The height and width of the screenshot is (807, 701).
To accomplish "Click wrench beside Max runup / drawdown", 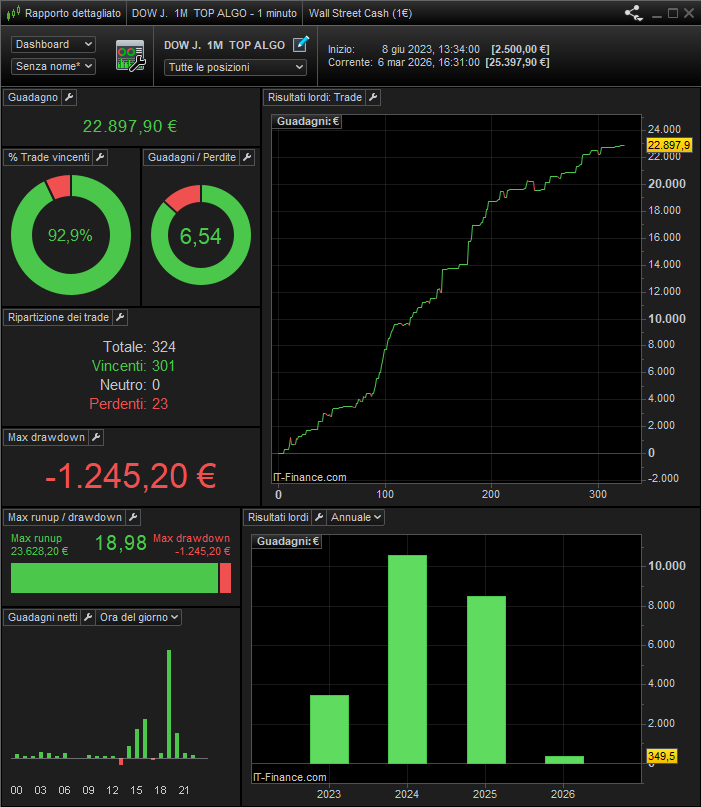I will tap(133, 517).
